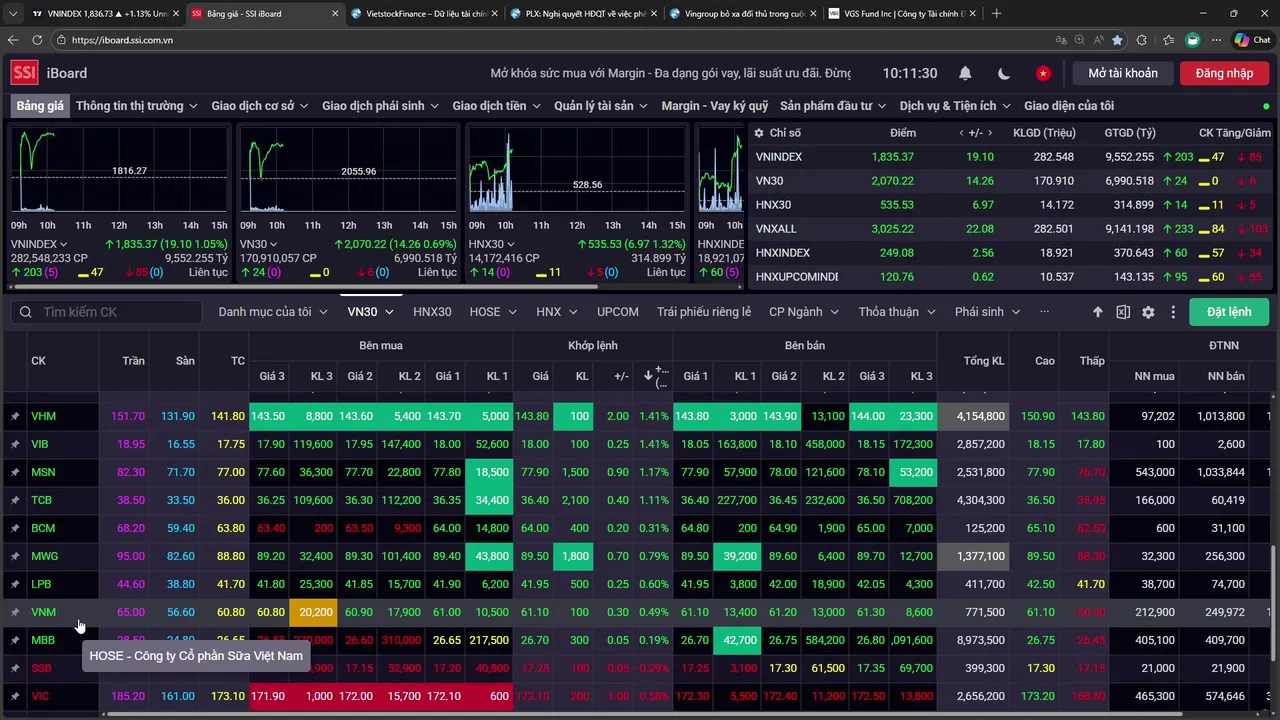Click VN30 row in index table

1011,181
